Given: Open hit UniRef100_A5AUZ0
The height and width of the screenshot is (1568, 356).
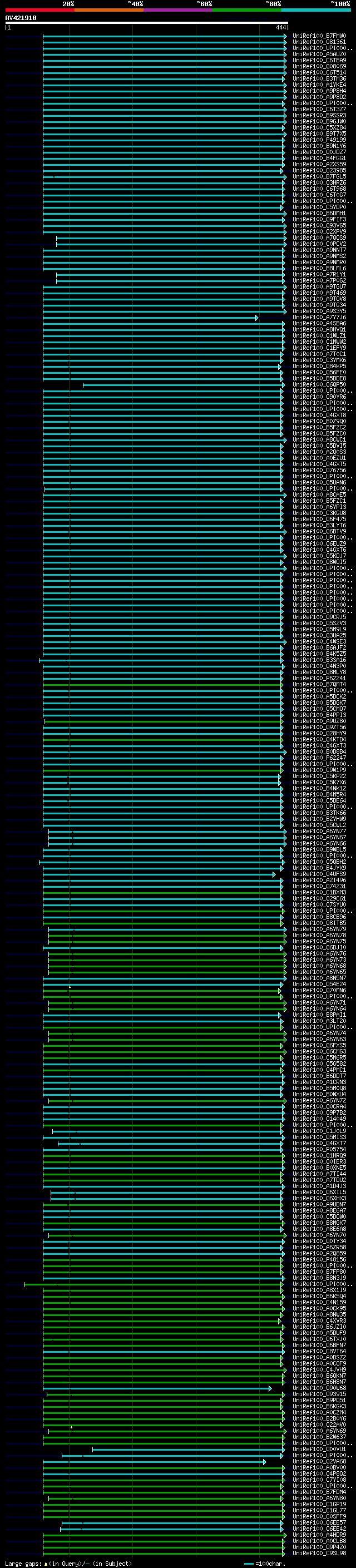Looking at the screenshot, I should (319, 54).
